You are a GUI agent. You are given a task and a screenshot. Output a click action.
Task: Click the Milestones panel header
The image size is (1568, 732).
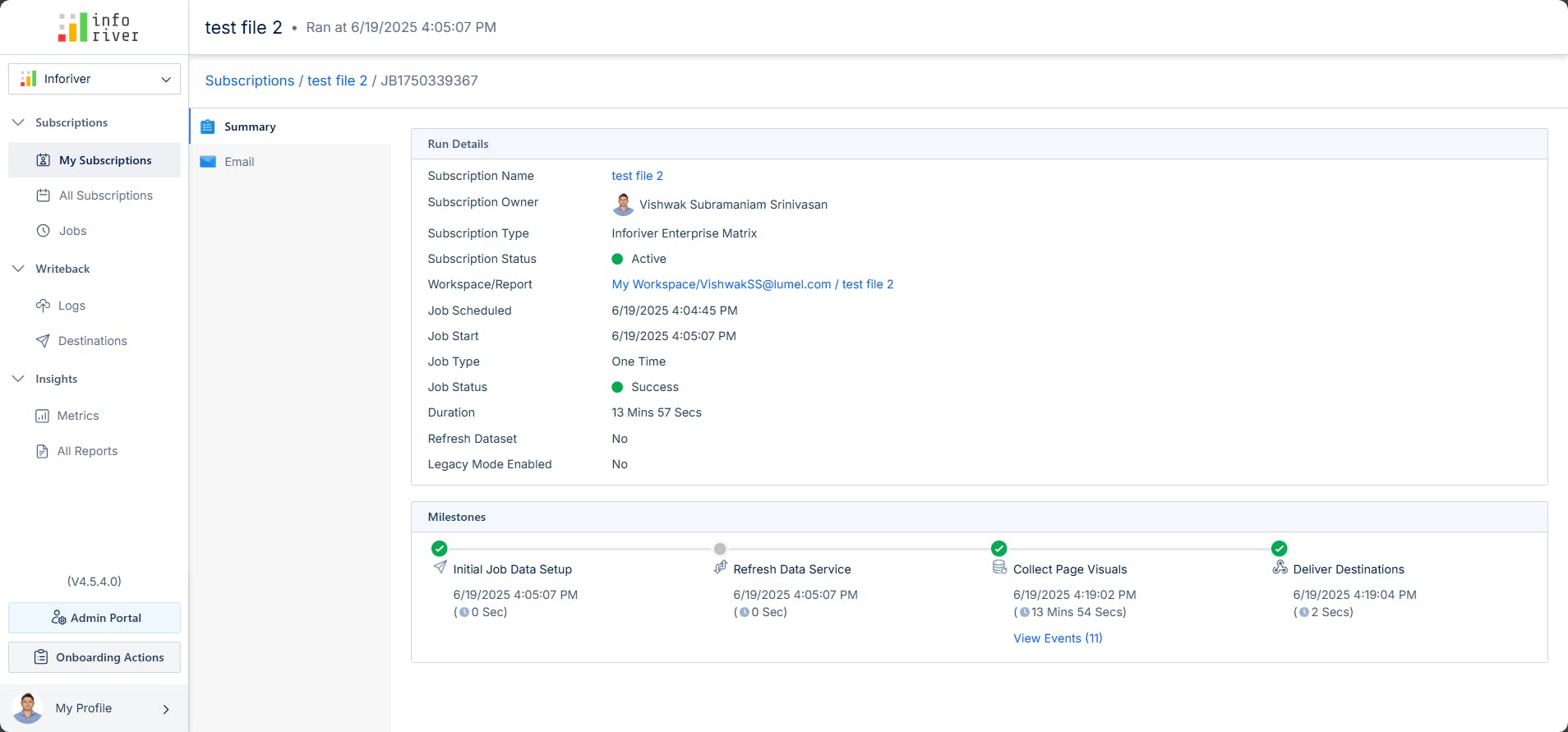point(980,517)
